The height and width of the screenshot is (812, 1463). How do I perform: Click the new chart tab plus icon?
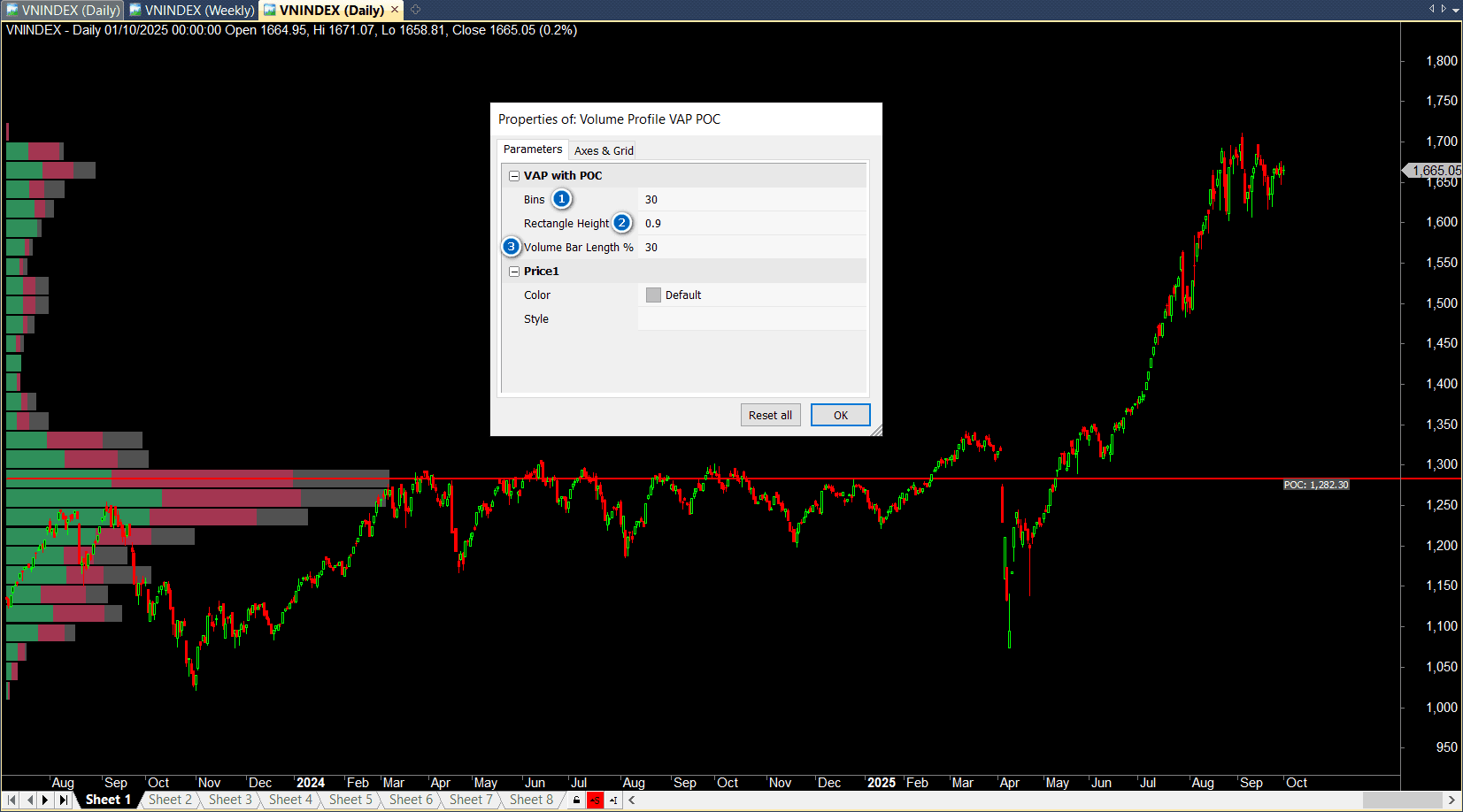415,10
